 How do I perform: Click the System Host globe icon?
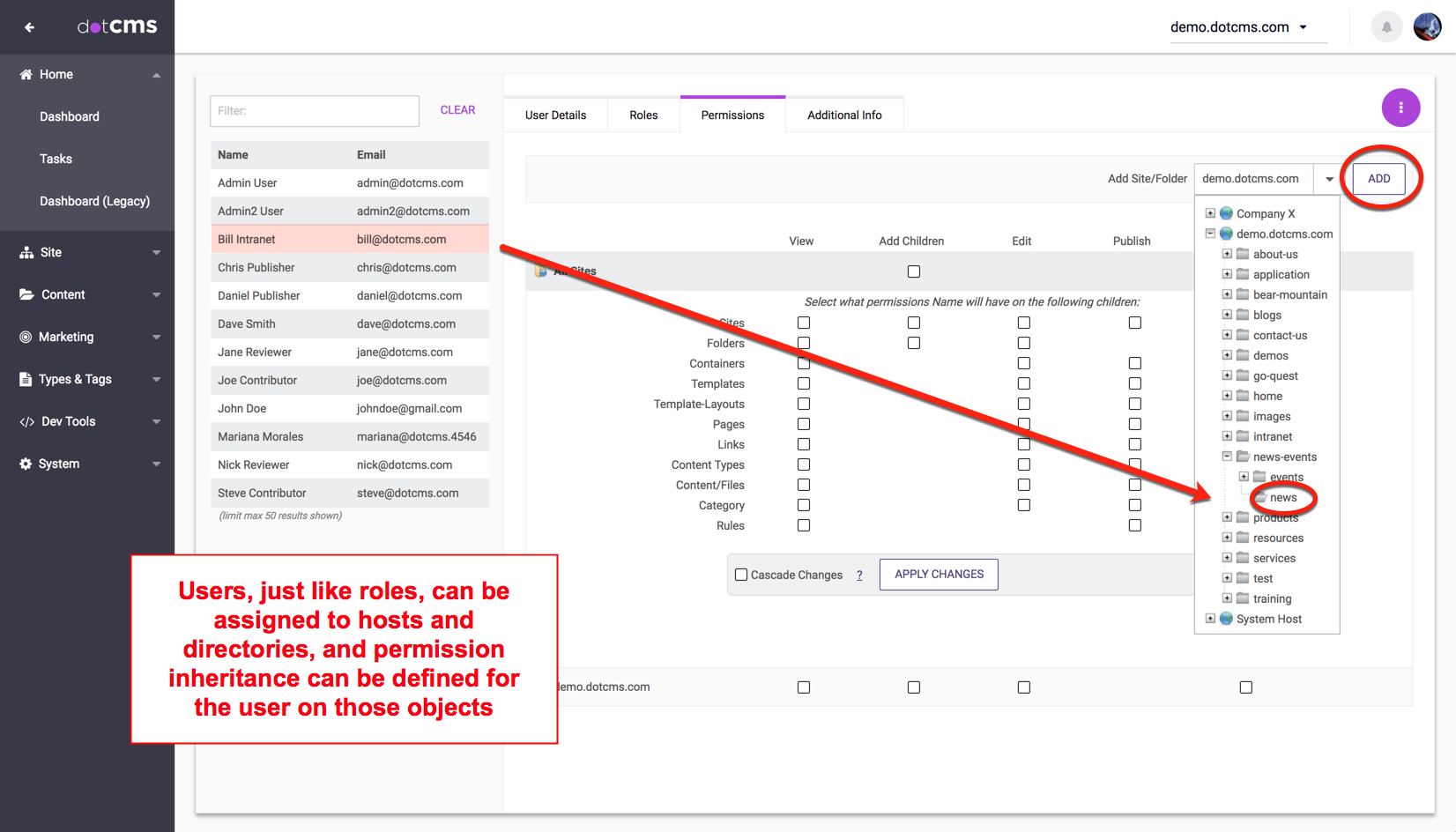tap(1226, 619)
